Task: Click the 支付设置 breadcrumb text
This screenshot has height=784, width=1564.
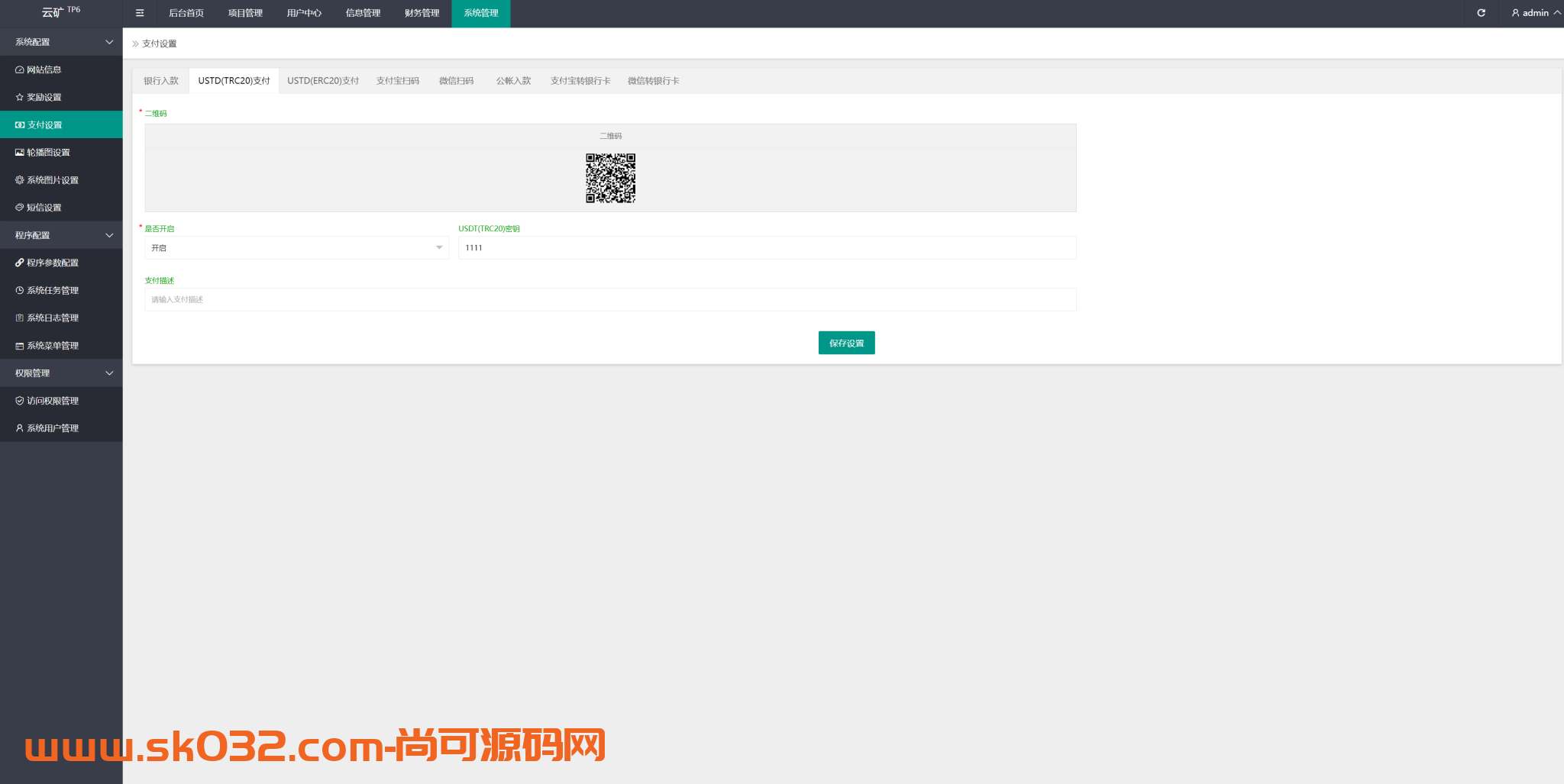Action: [x=159, y=44]
